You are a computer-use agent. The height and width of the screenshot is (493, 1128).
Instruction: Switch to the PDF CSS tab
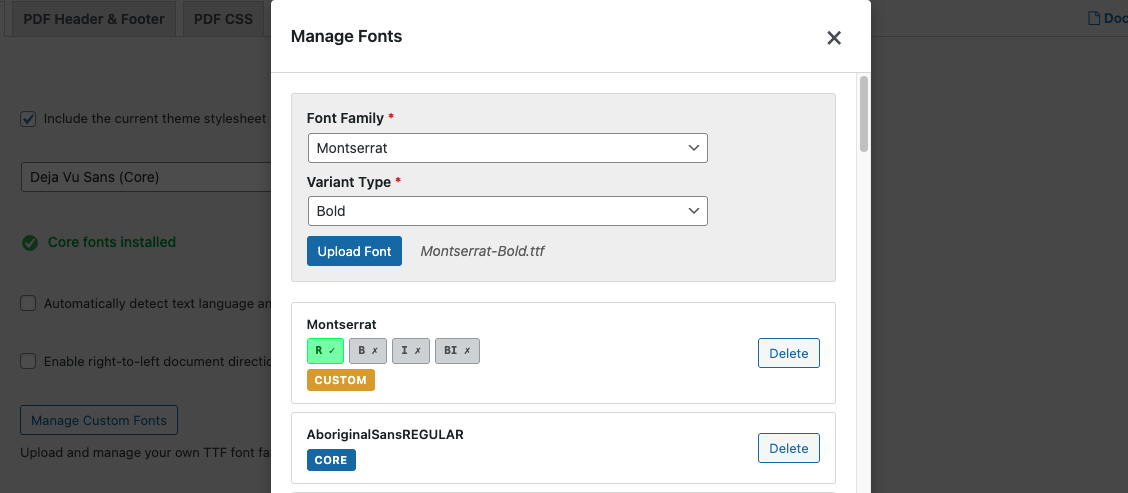[223, 19]
